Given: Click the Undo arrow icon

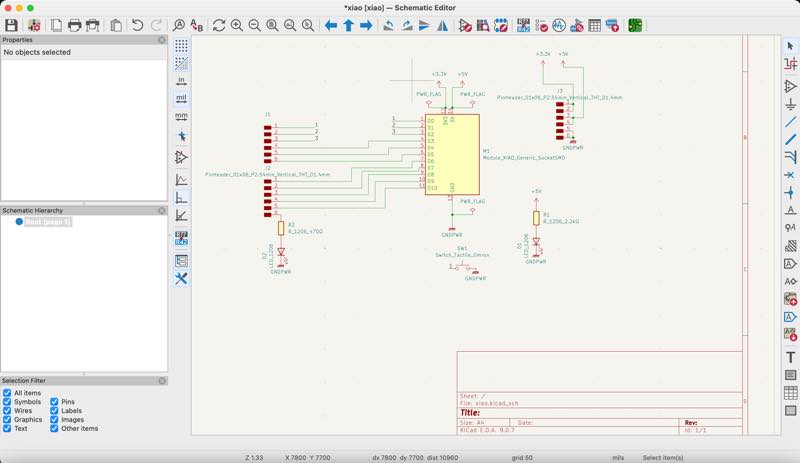Looking at the screenshot, I should tap(137, 25).
